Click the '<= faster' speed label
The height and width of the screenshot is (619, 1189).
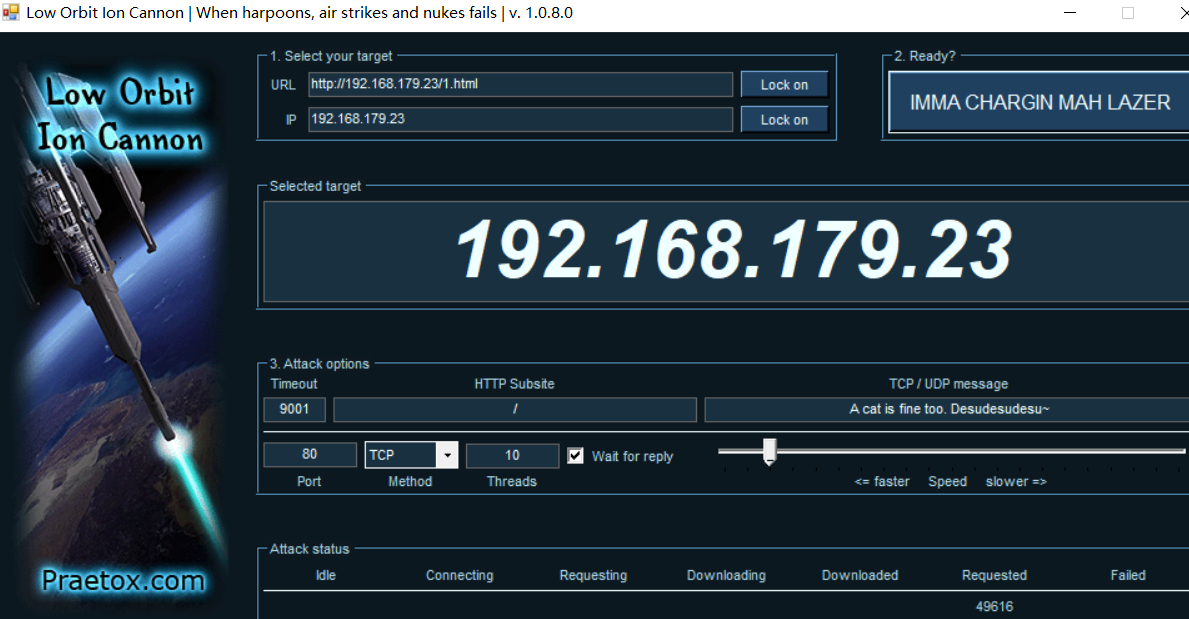881,482
